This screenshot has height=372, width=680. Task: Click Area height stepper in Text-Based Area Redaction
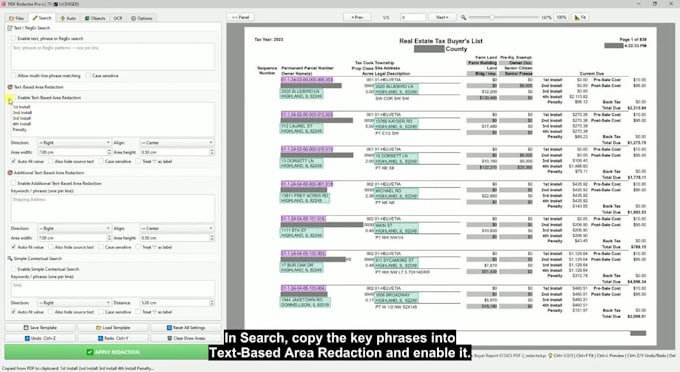point(212,152)
